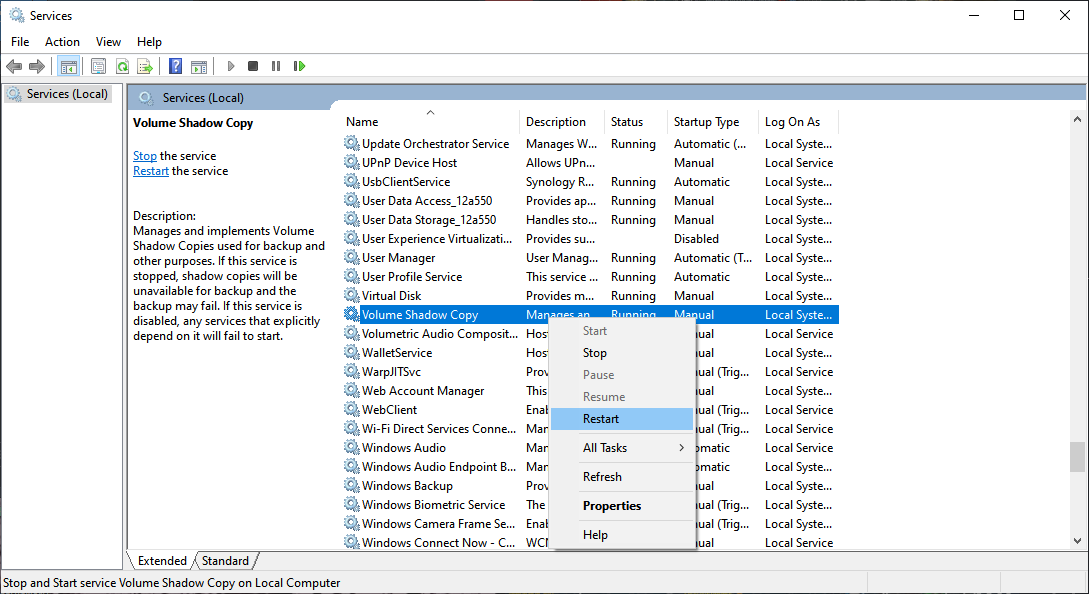This screenshot has width=1089, height=594.
Task: Click the Restart the service link
Action: click(x=150, y=170)
